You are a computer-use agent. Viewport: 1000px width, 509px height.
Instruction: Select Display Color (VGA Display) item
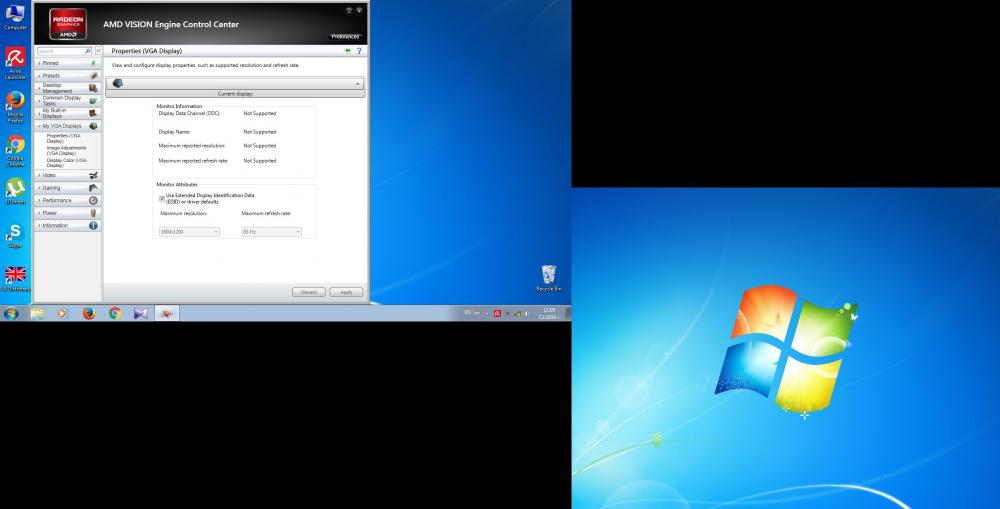pos(66,163)
